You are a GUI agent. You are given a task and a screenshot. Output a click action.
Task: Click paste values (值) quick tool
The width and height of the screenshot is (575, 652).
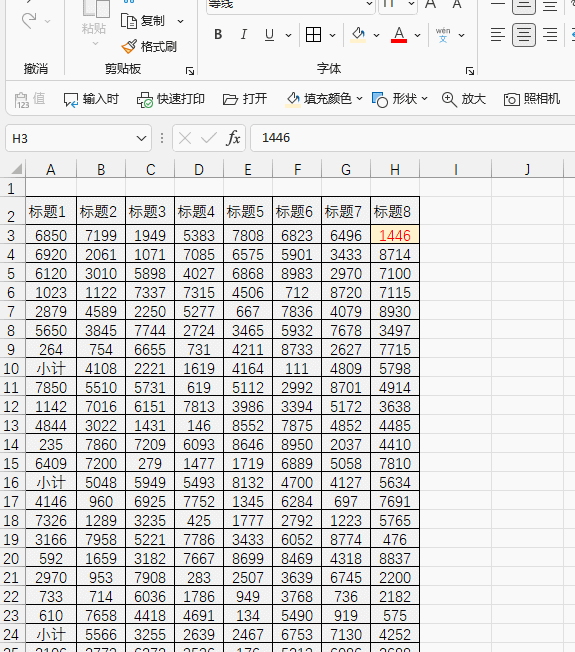click(30, 99)
